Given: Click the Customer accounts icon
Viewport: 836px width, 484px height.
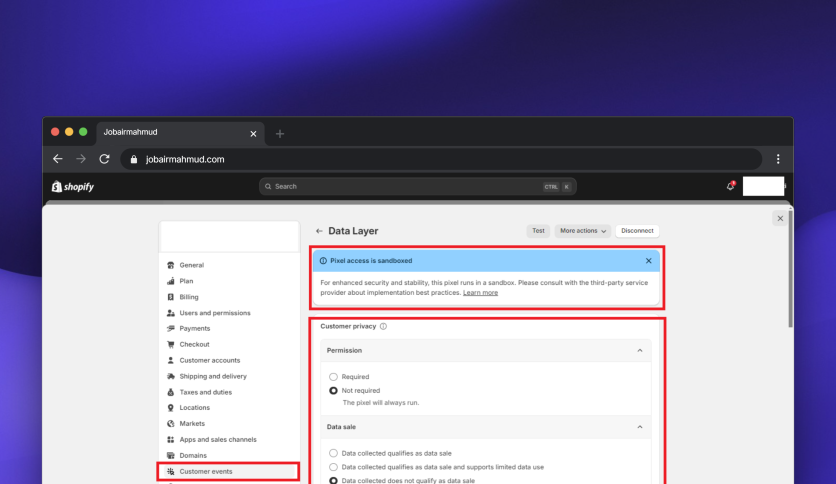Looking at the screenshot, I should pyautogui.click(x=171, y=360).
